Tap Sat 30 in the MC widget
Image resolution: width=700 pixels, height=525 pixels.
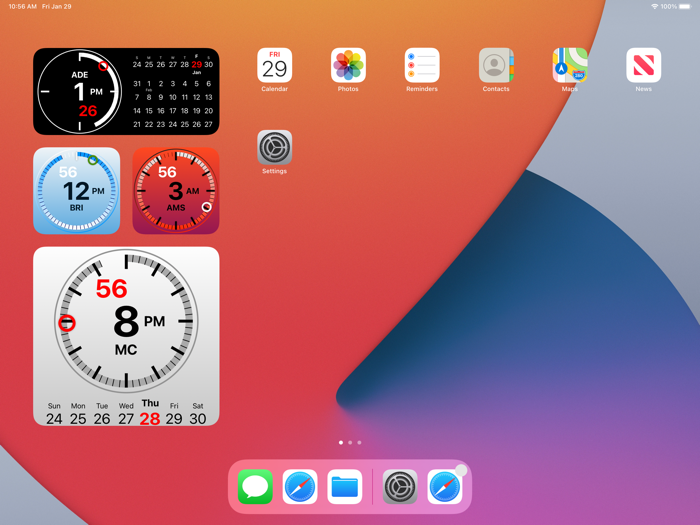pos(198,414)
